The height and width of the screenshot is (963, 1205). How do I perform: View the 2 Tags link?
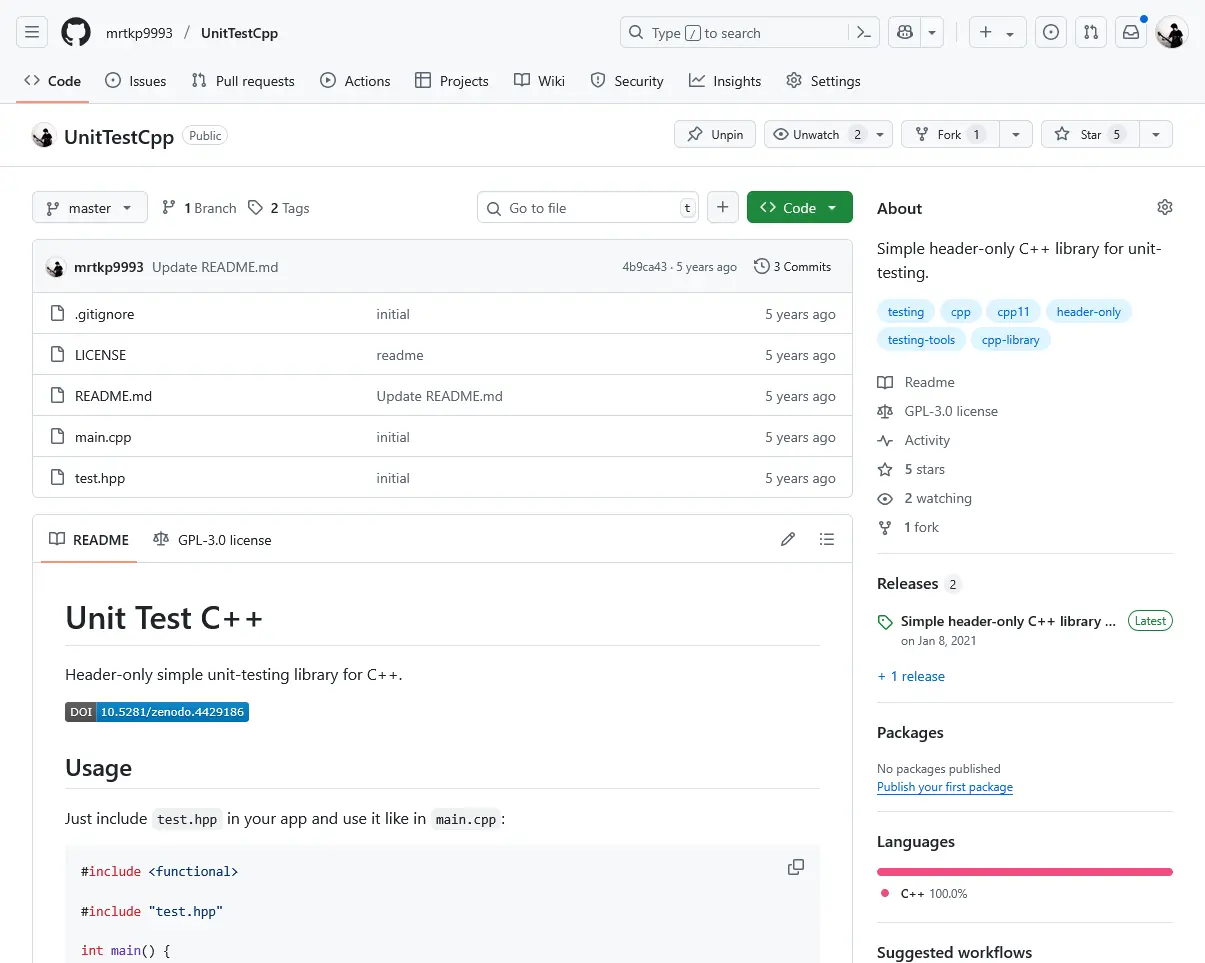coord(279,208)
